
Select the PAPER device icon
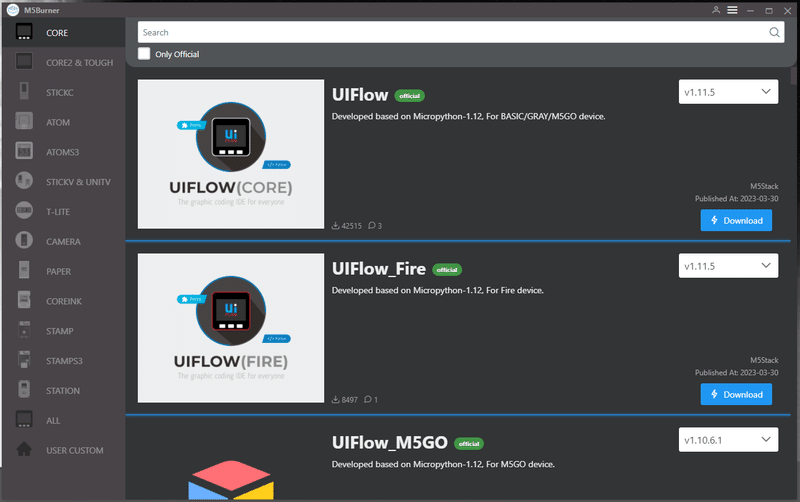[x=24, y=270]
